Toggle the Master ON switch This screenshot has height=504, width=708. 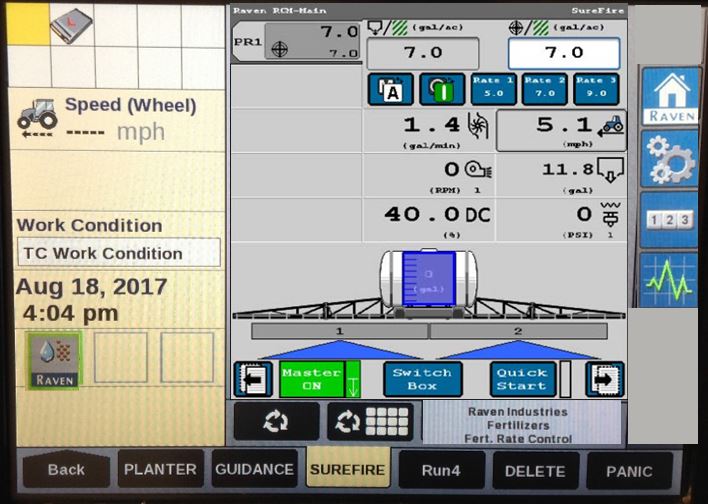point(319,379)
